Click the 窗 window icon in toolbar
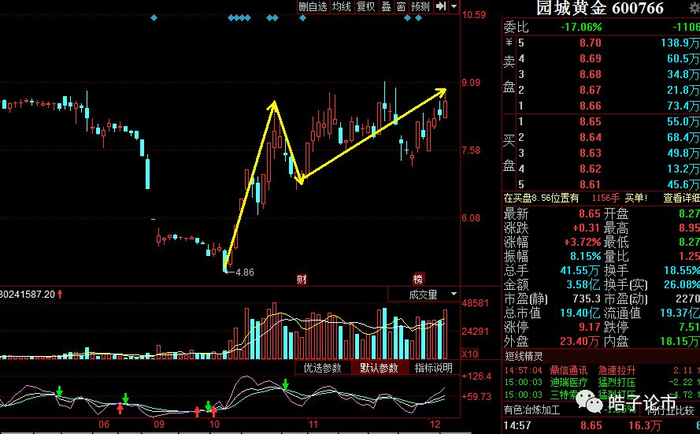The width and height of the screenshot is (700, 434). tap(401, 6)
